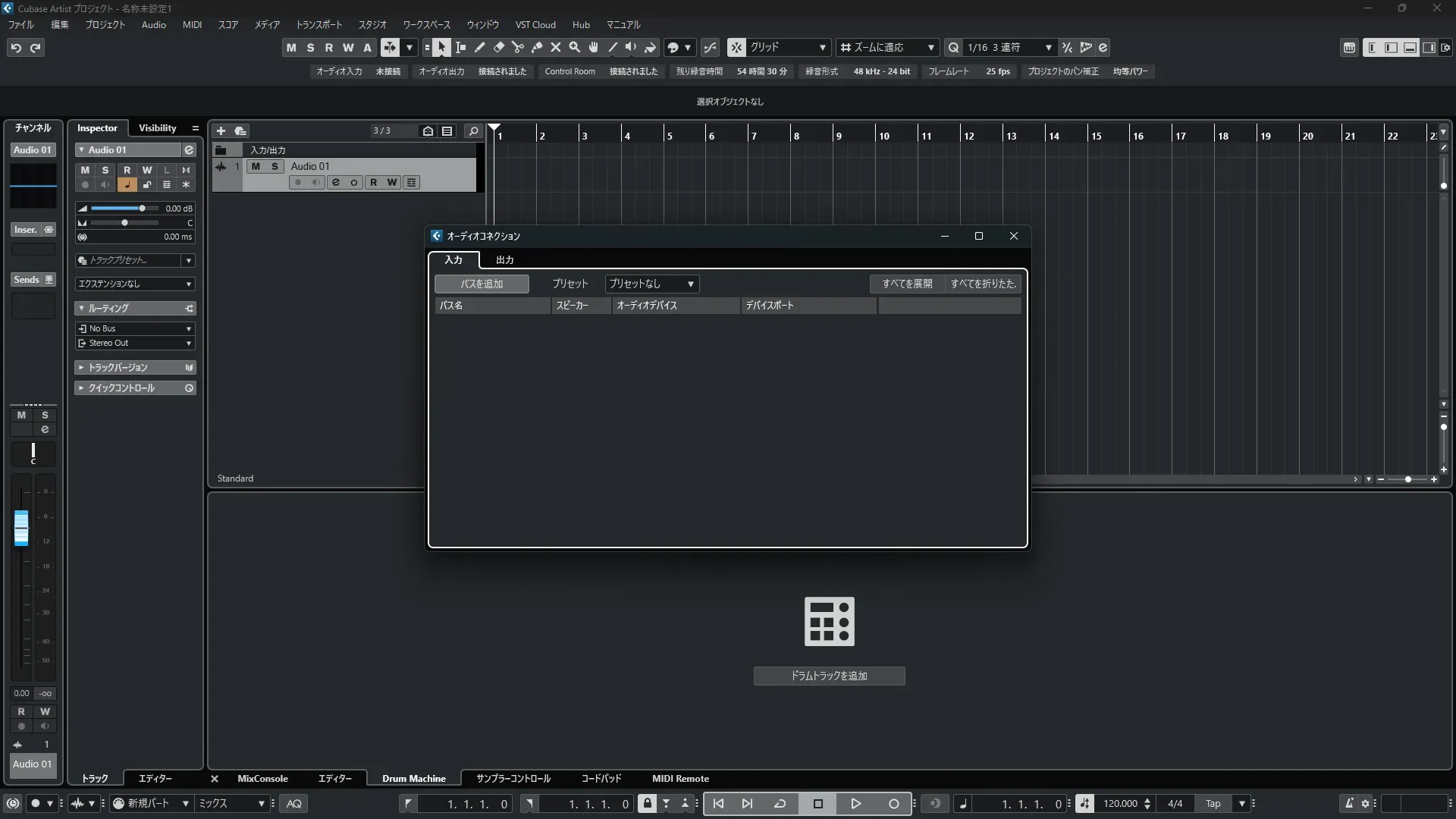The height and width of the screenshot is (819, 1456).
Task: Open the トランスポート menu
Action: [x=318, y=24]
